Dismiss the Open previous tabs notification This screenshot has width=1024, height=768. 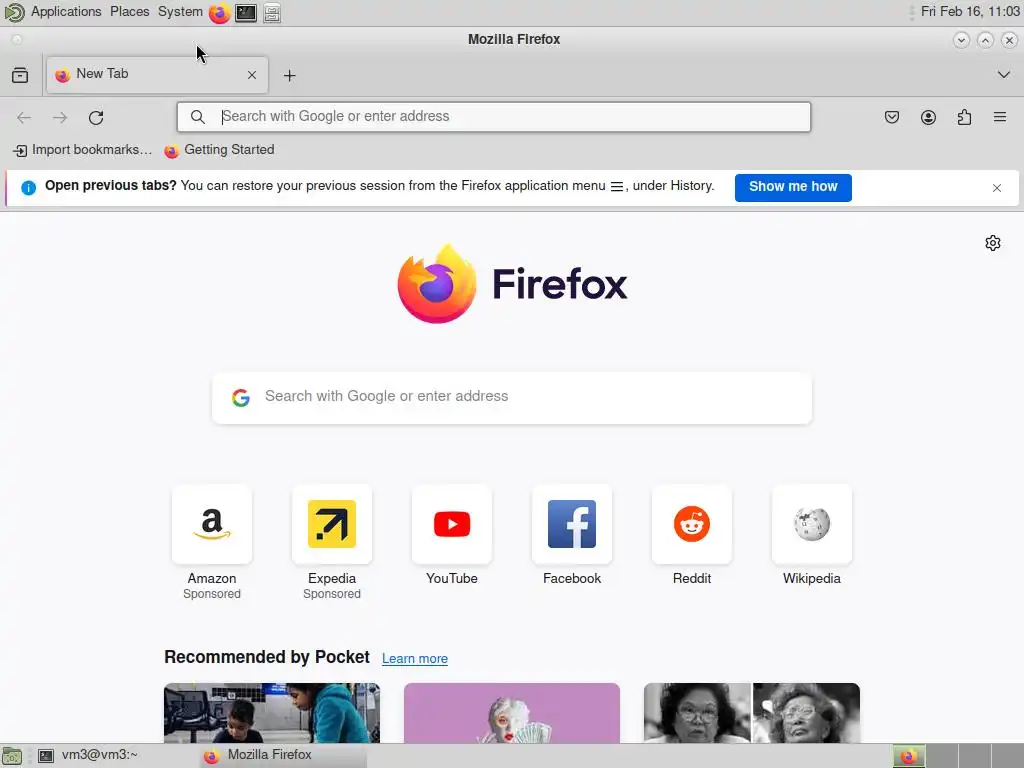pos(997,188)
